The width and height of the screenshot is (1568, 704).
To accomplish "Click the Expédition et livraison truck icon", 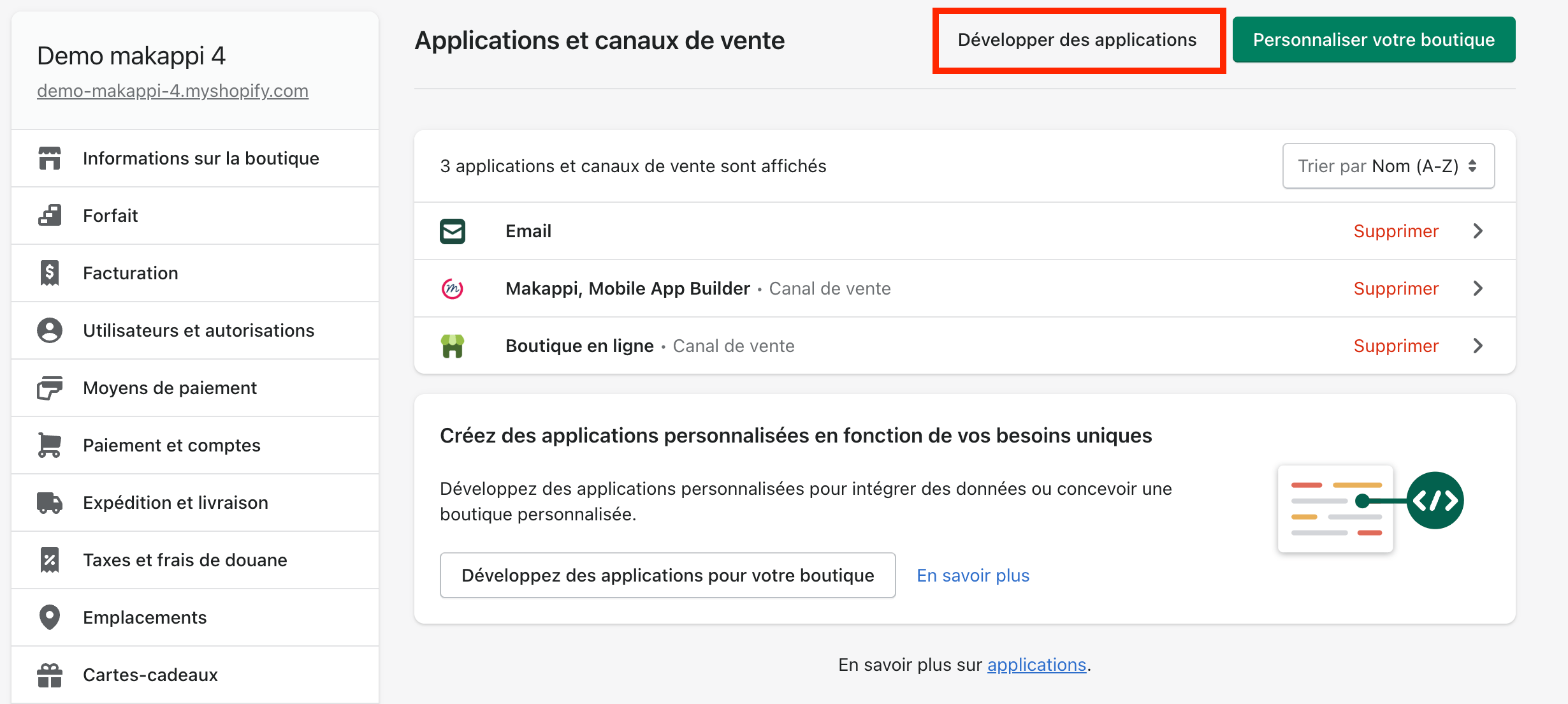I will point(49,502).
